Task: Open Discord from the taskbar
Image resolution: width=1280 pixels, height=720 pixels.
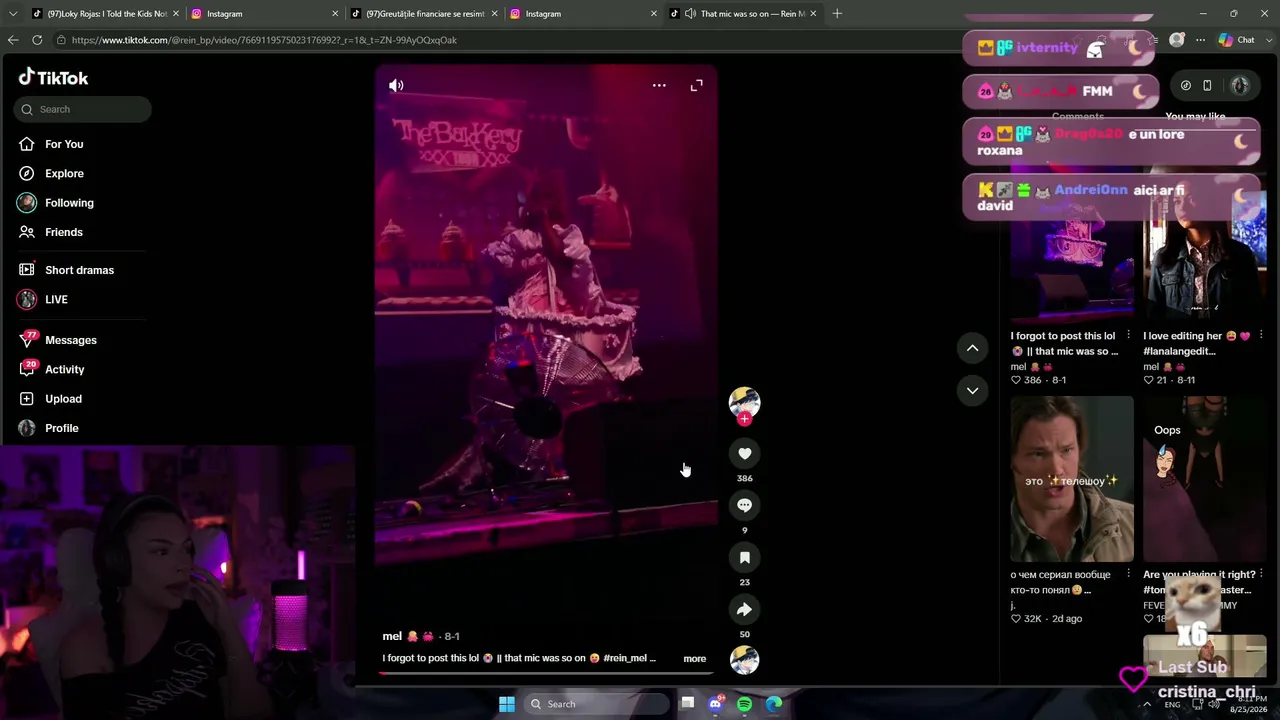Action: [715, 704]
